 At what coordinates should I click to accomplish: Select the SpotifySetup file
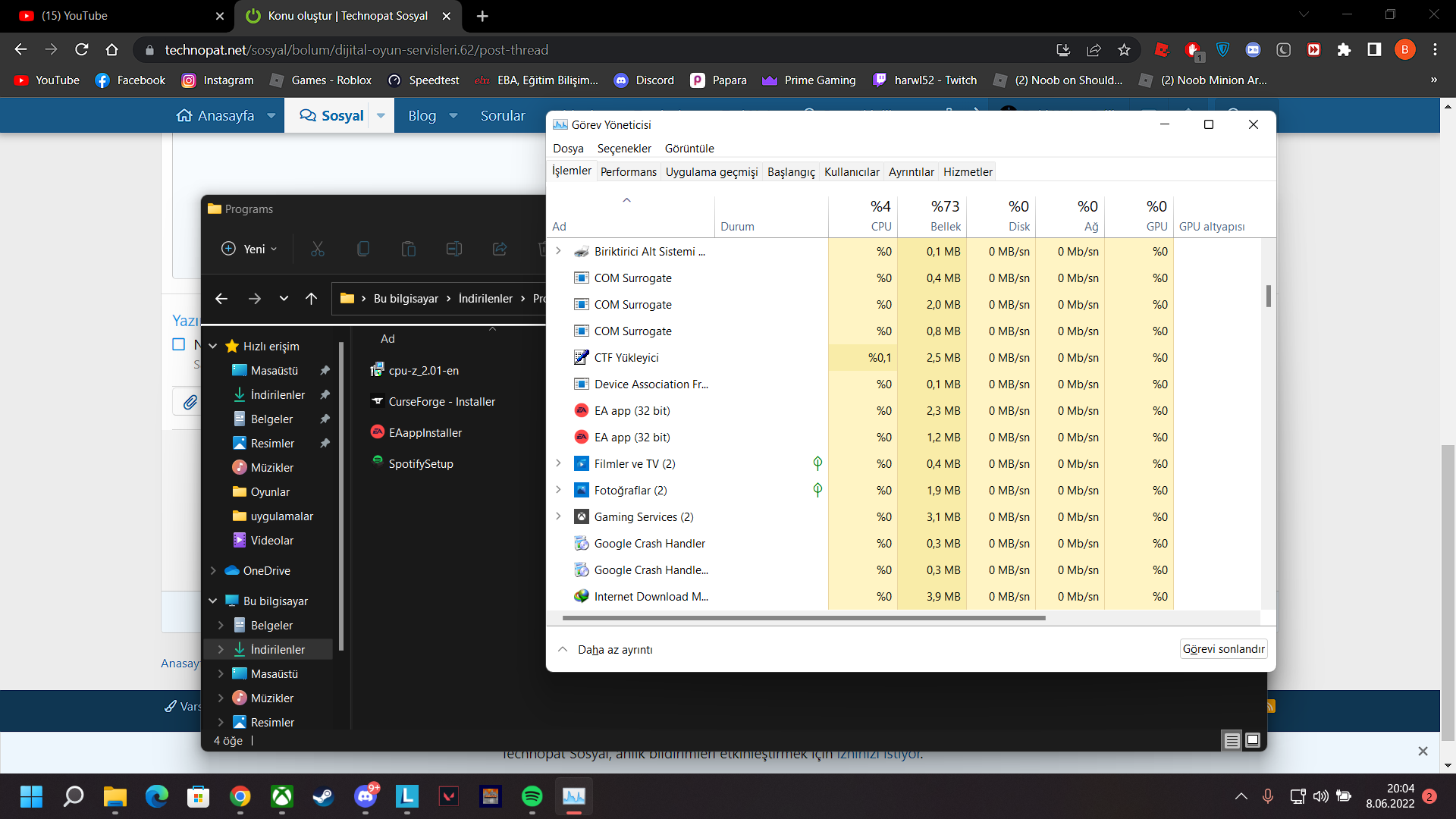point(421,464)
